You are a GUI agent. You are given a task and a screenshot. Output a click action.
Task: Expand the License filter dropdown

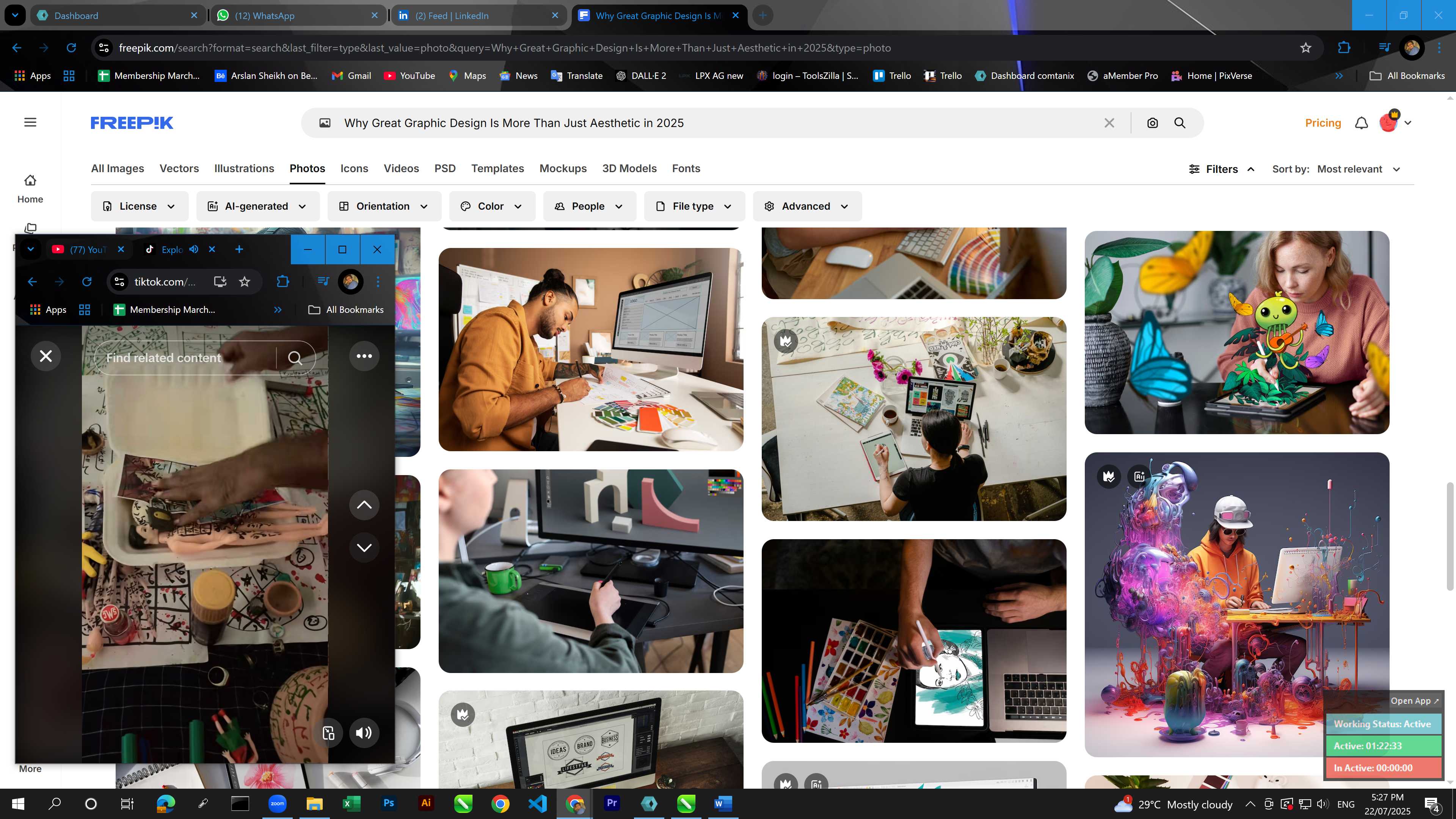click(140, 206)
